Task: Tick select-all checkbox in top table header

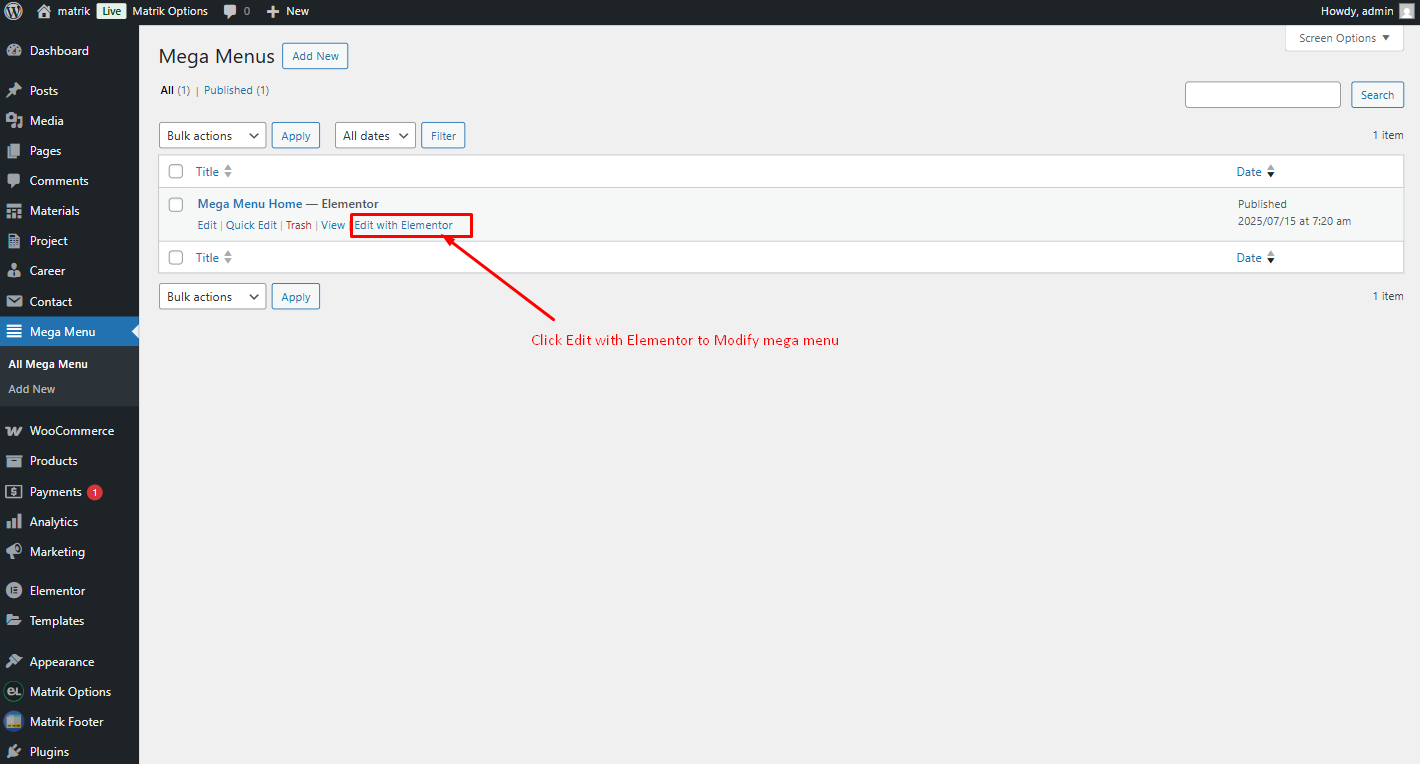Action: 176,172
